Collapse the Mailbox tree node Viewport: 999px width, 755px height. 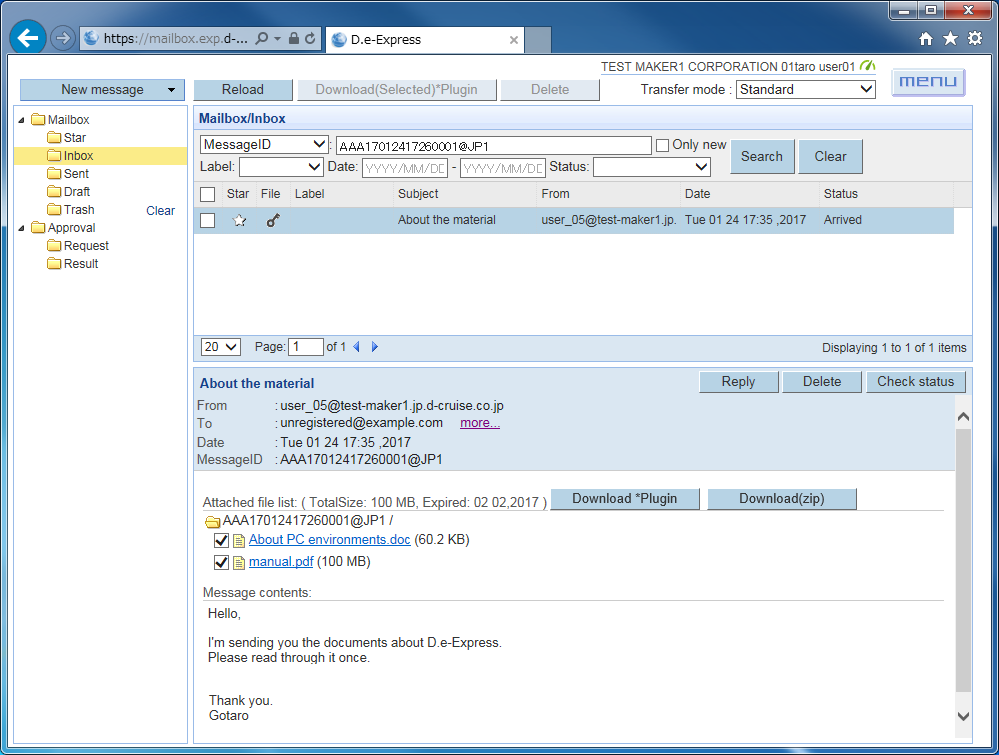pyautogui.click(x=22, y=120)
